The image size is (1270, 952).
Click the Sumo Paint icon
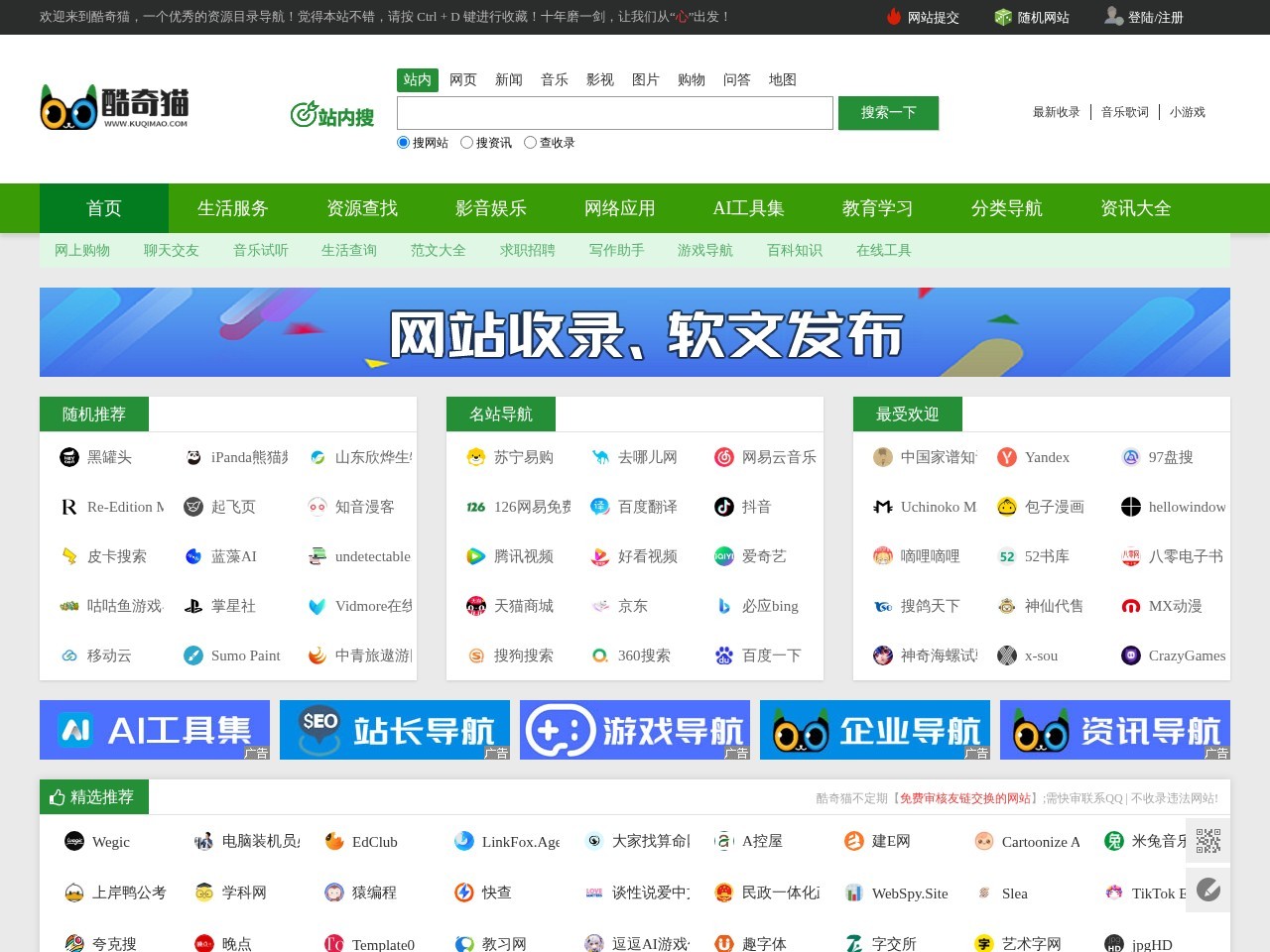coord(193,655)
